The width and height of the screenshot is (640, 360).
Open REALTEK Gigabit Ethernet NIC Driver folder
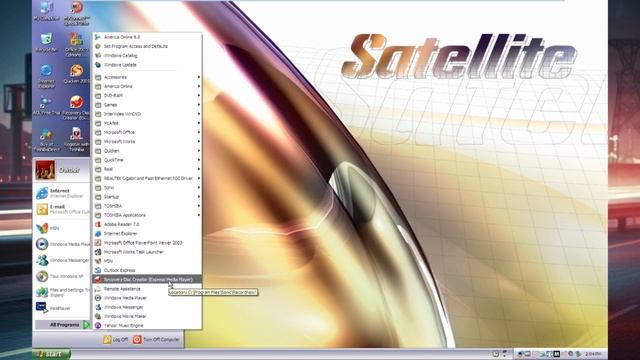pos(147,178)
